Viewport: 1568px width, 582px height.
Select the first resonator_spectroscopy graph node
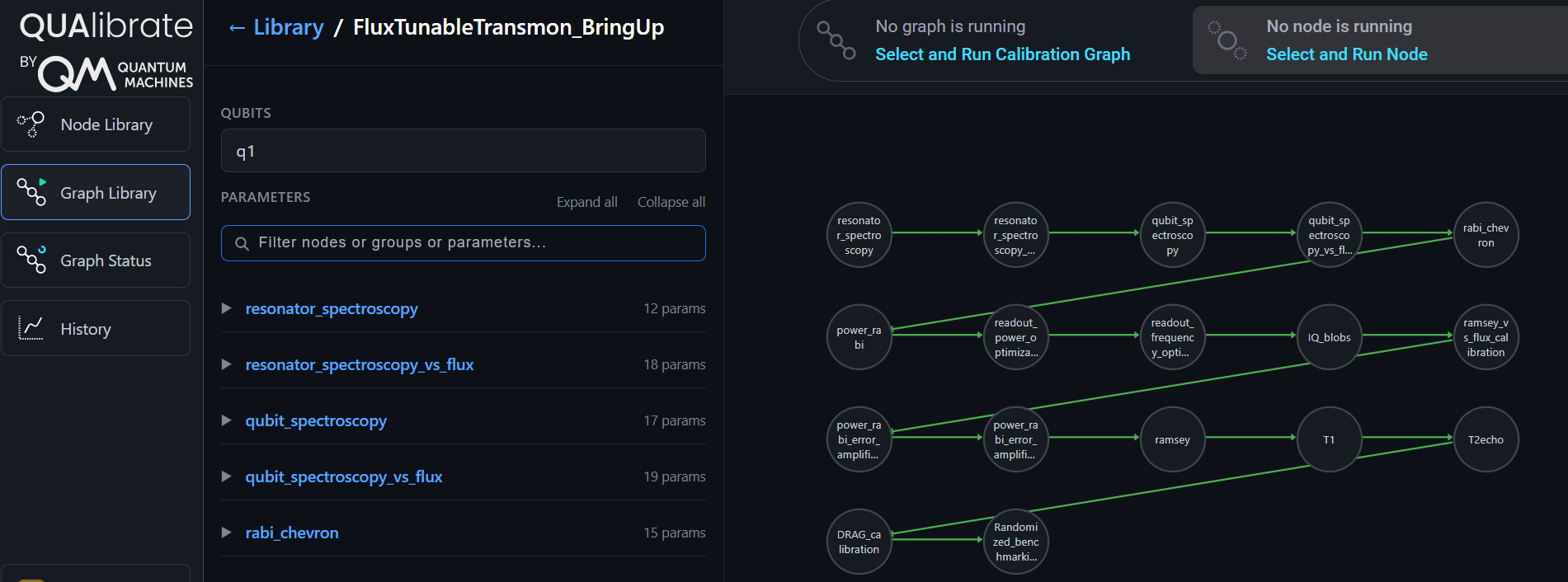859,235
